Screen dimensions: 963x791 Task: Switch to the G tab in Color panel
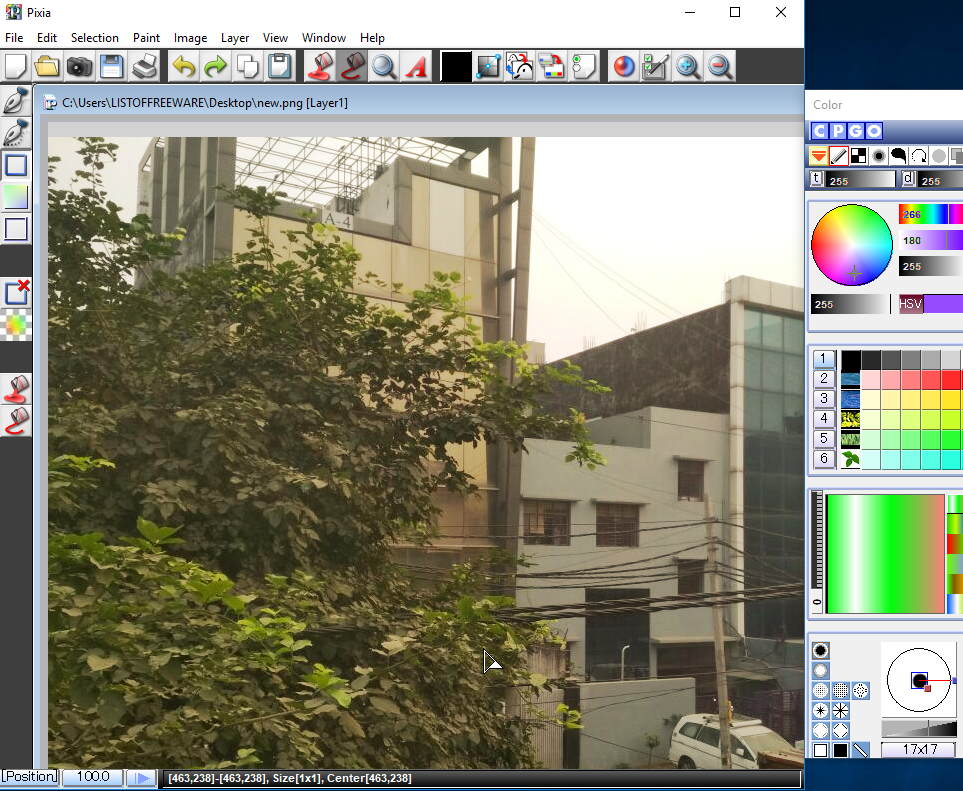point(856,131)
